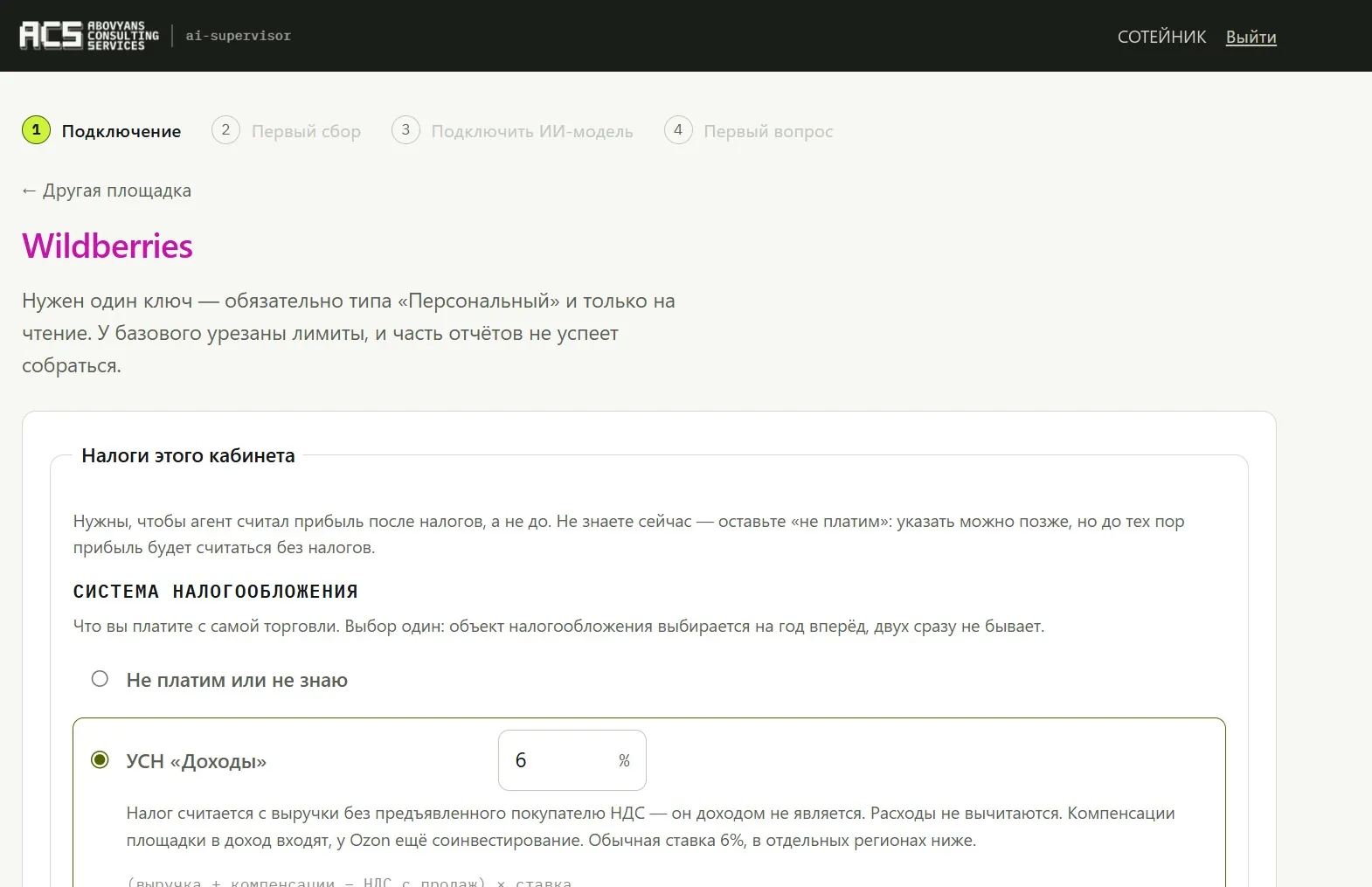Click the note starting 'Нужны, чтобы агент считал'
The height and width of the screenshot is (887, 1372).
629,535
